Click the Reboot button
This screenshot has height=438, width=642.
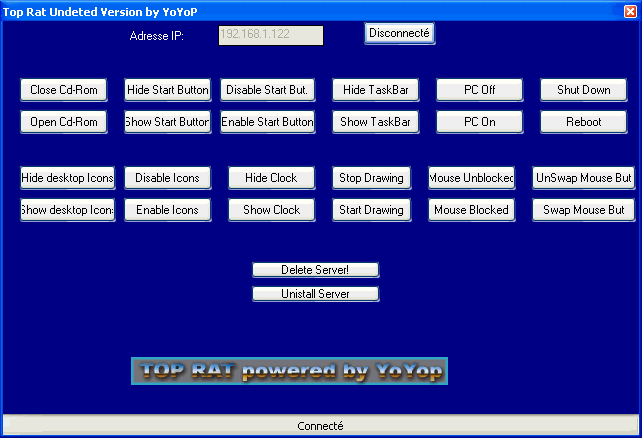(x=583, y=122)
